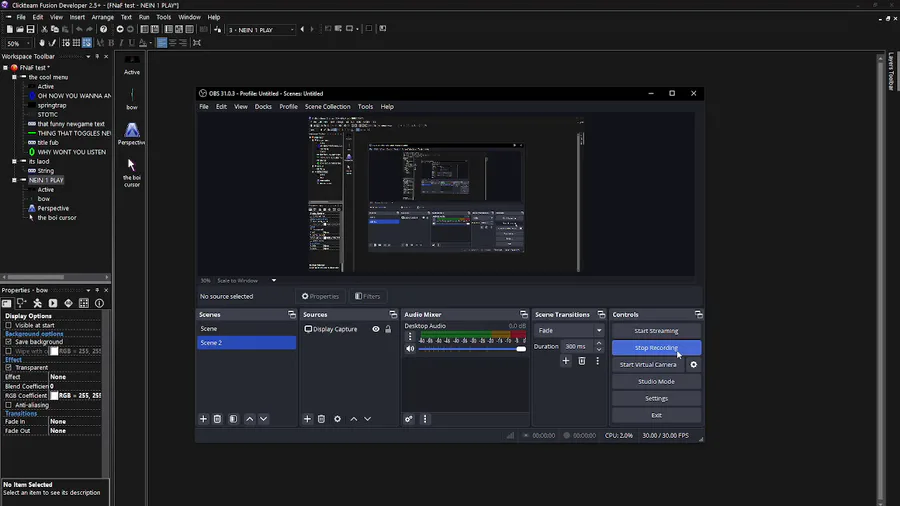Add a scene transition plus icon
Image resolution: width=900 pixels, height=506 pixels.
tap(566, 361)
